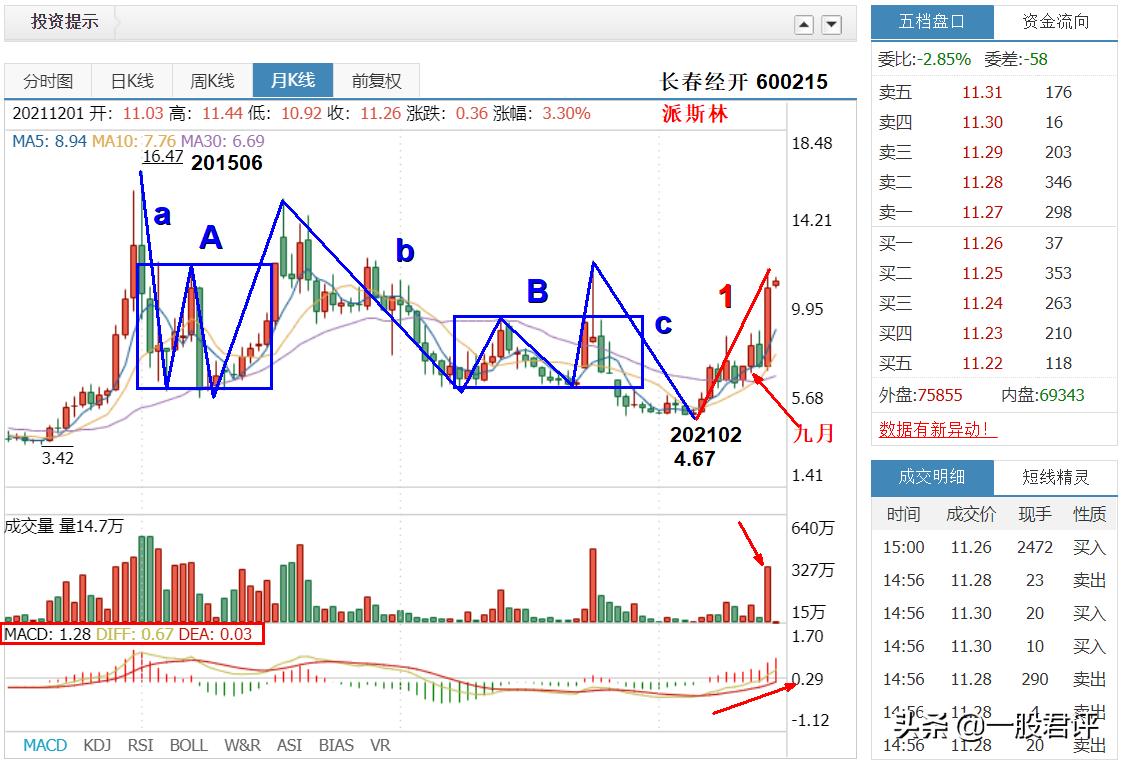
Task: Click the down arrow beside 投资提示
Action: [830, 23]
